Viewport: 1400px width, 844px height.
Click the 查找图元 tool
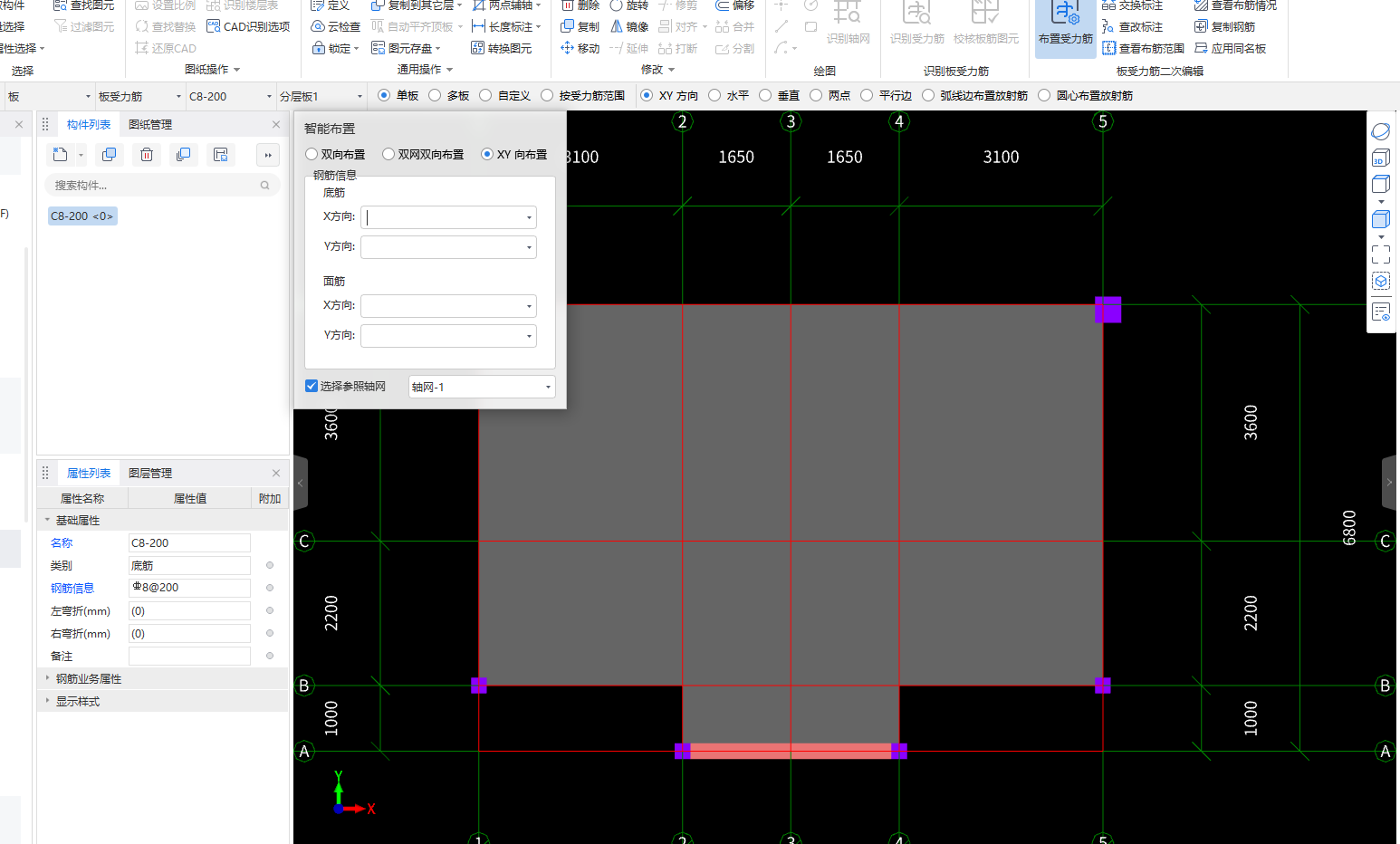[84, 5]
